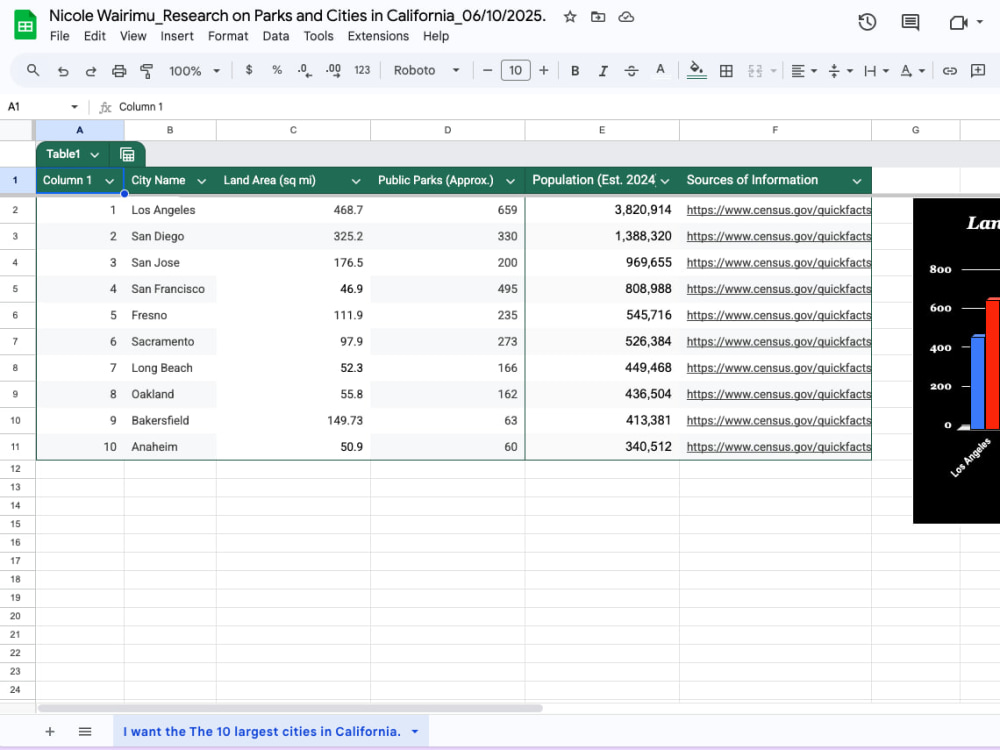This screenshot has height=750, width=1000.
Task: Open the version history clock icon
Action: (867, 22)
